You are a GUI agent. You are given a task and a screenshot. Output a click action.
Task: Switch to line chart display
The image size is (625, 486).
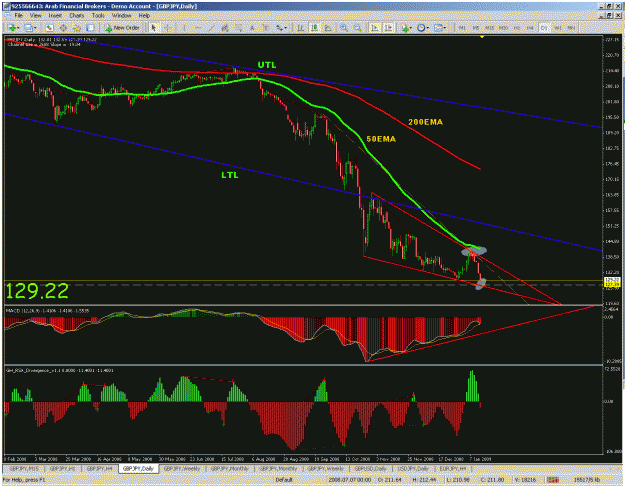pyautogui.click(x=328, y=28)
